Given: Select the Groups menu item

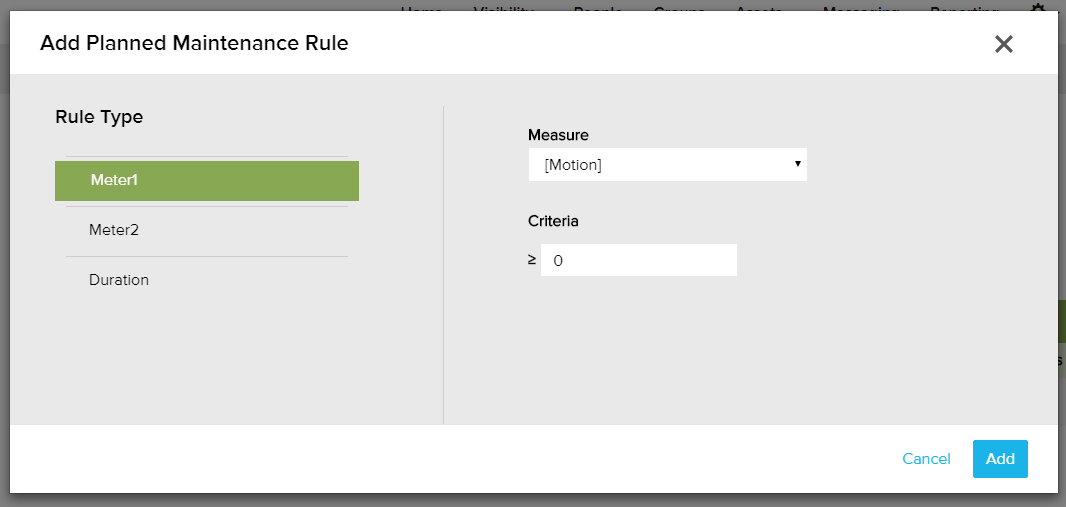Looking at the screenshot, I should [x=679, y=9].
